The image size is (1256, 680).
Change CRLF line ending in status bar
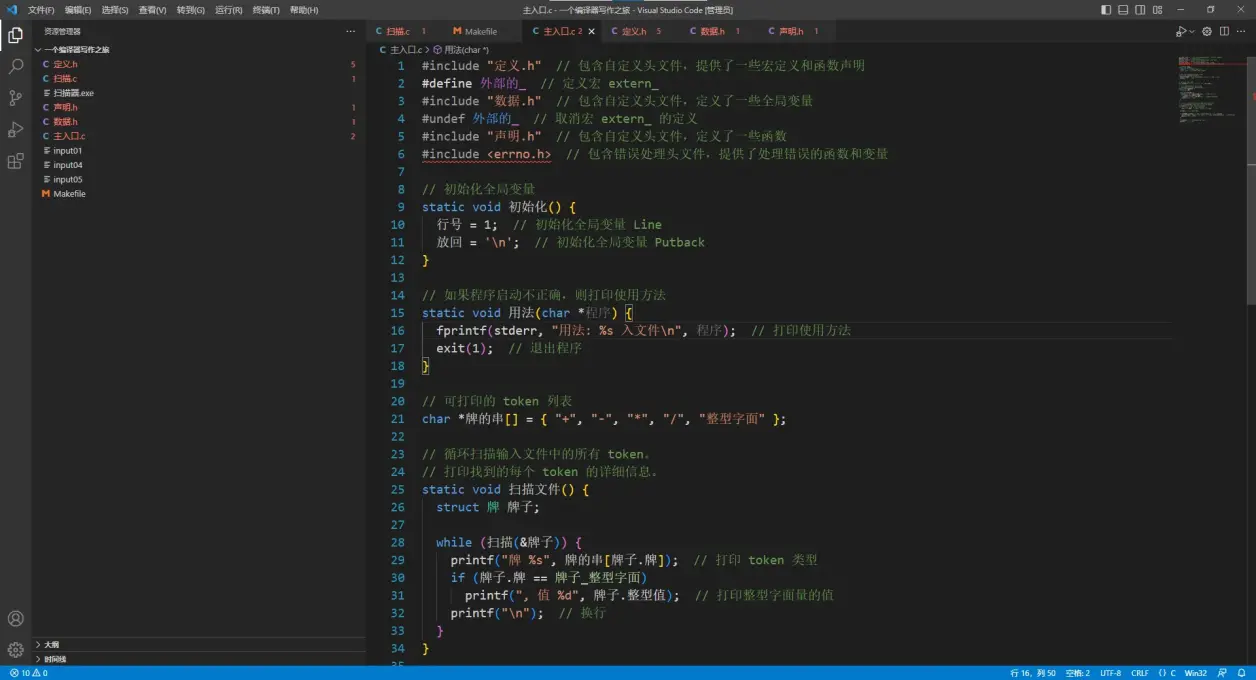[x=1139, y=673]
